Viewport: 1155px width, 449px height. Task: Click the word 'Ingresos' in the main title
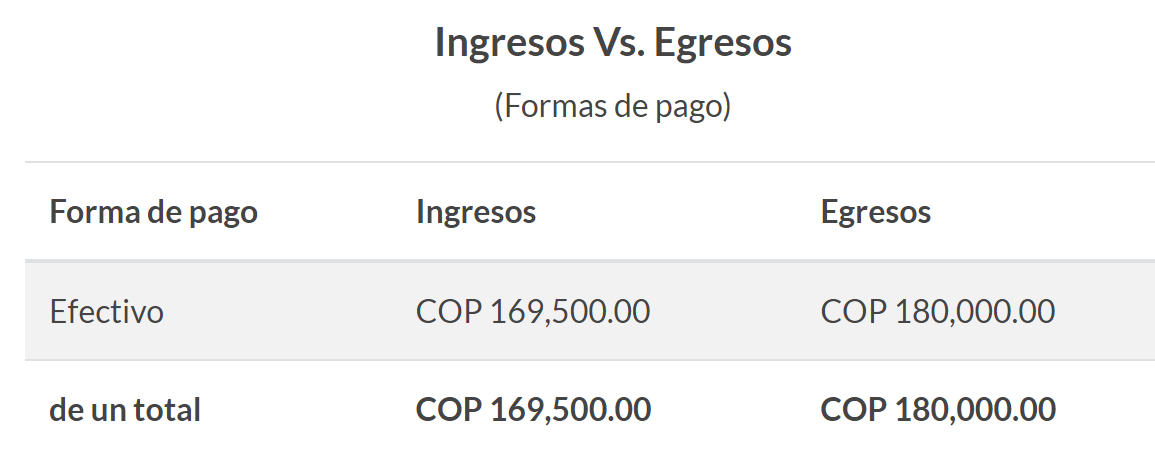[x=509, y=44]
